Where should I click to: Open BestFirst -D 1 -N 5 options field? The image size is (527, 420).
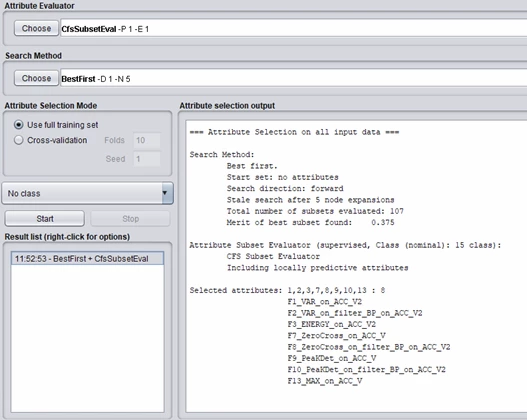[293, 79]
